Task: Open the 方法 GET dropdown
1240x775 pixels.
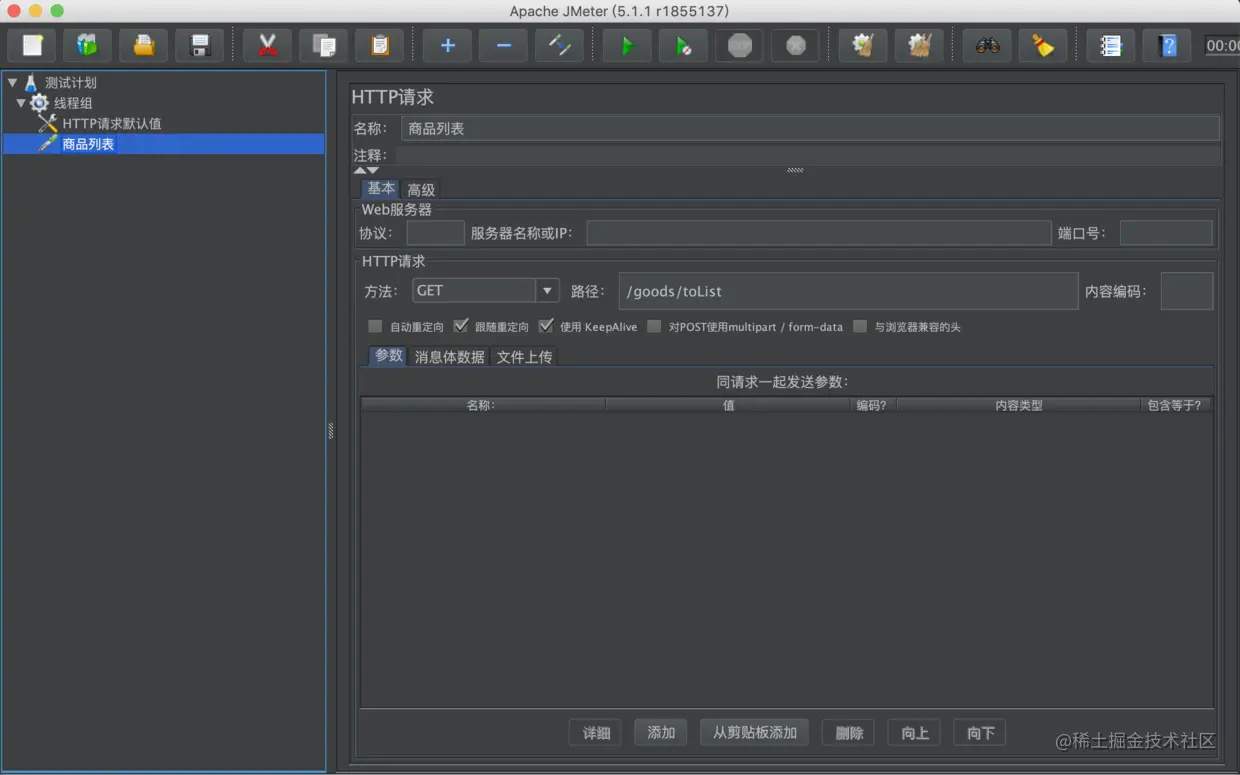Action: [547, 291]
